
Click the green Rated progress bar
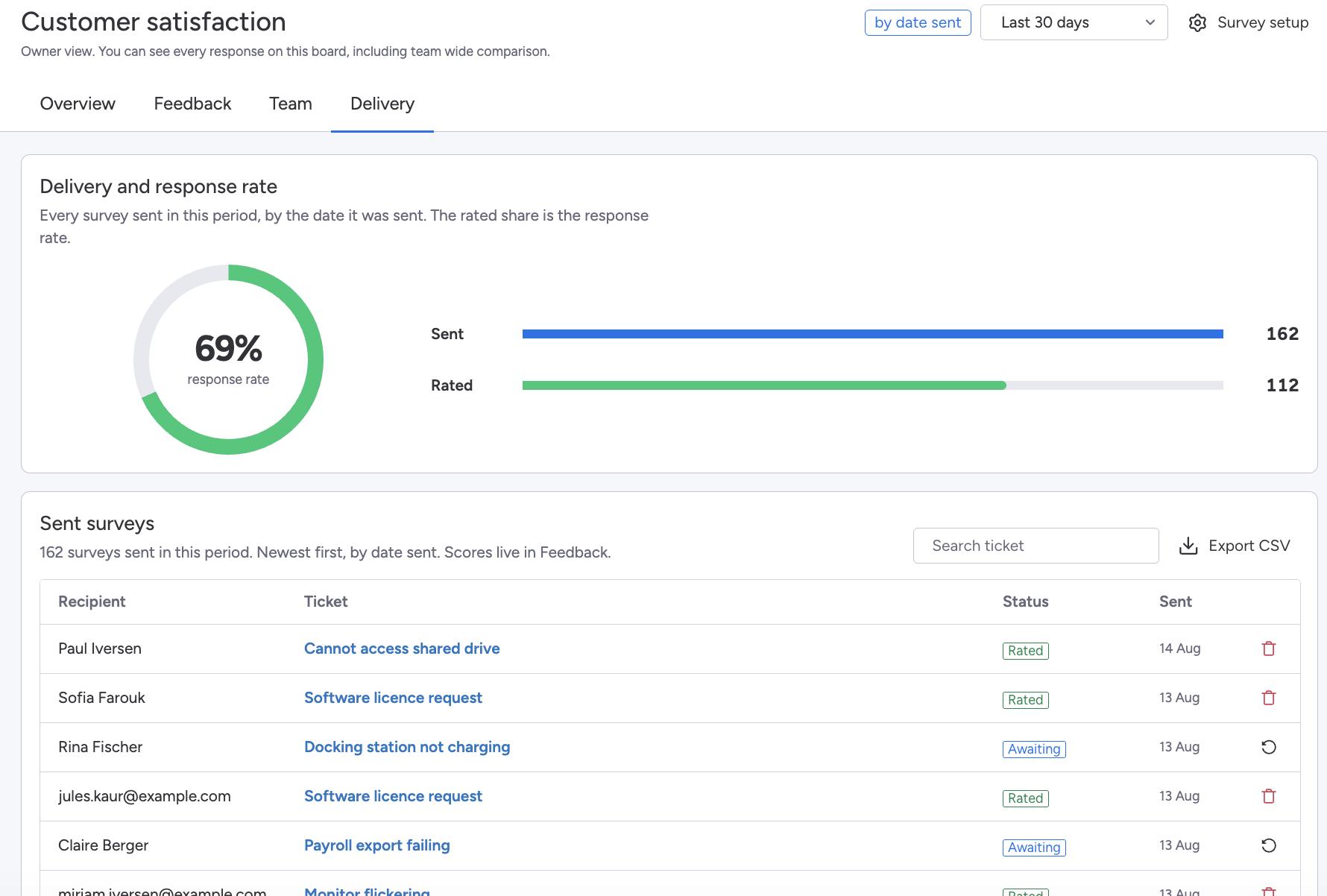click(x=764, y=385)
